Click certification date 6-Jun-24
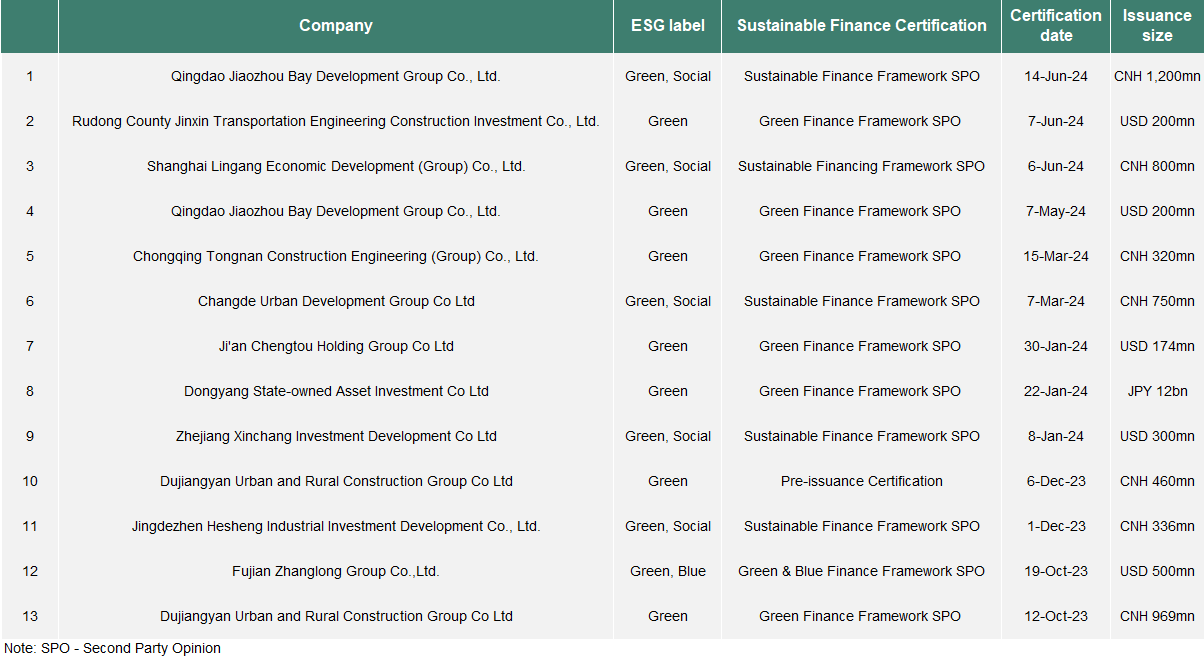 [1056, 166]
